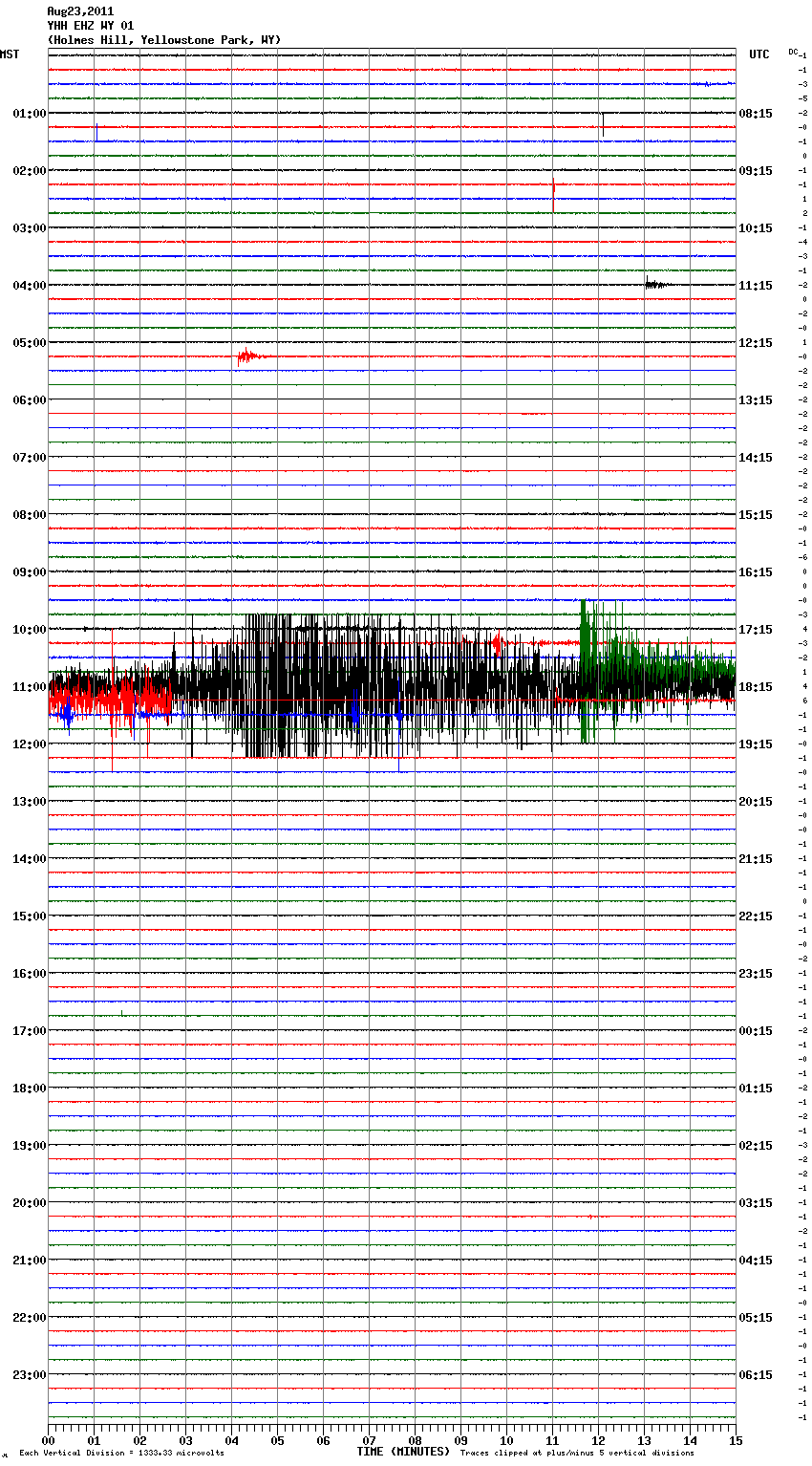Click the DC offset column header
Viewport: 812px width, 1466px height.
[793, 52]
